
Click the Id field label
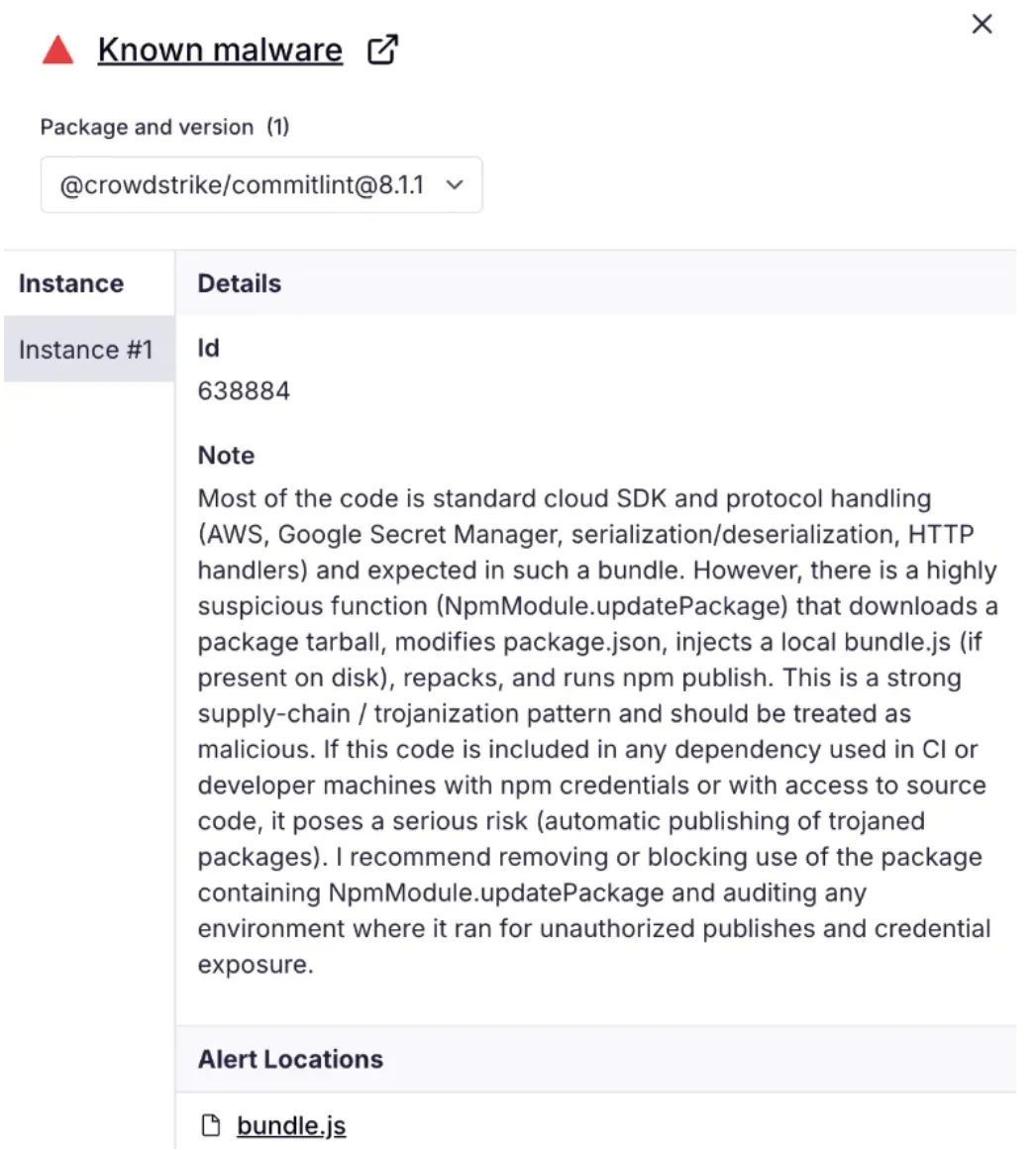[x=208, y=349]
